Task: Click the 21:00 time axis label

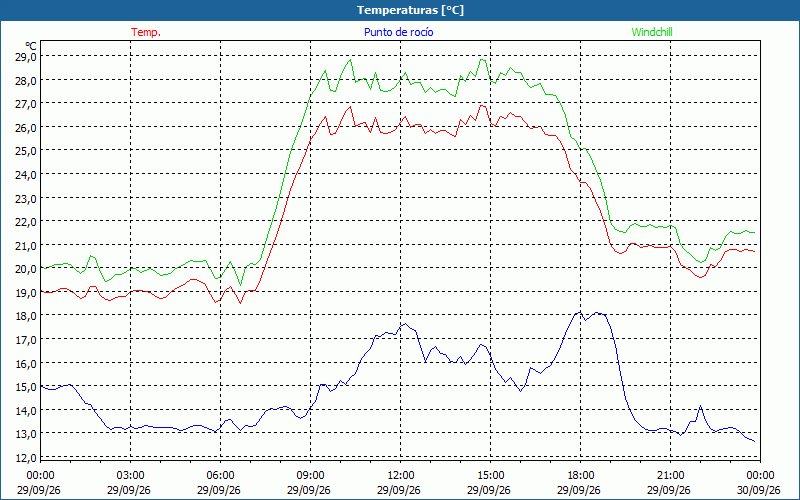Action: coord(670,476)
